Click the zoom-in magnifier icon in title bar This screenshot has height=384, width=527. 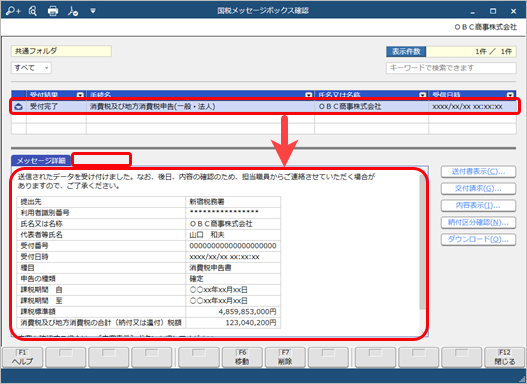(13, 11)
